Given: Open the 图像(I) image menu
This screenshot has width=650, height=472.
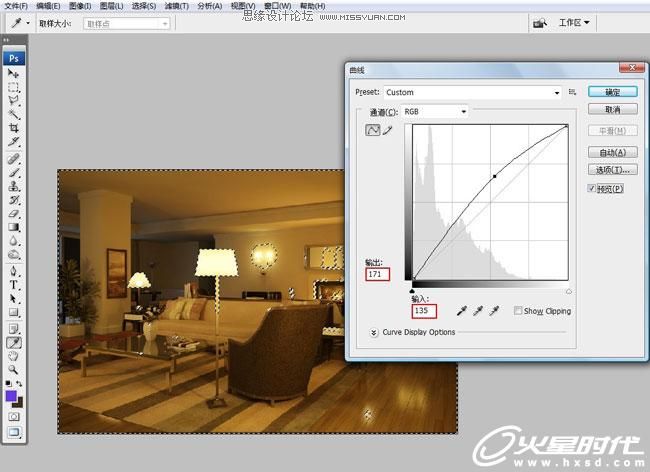Looking at the screenshot, I should 80,5.
